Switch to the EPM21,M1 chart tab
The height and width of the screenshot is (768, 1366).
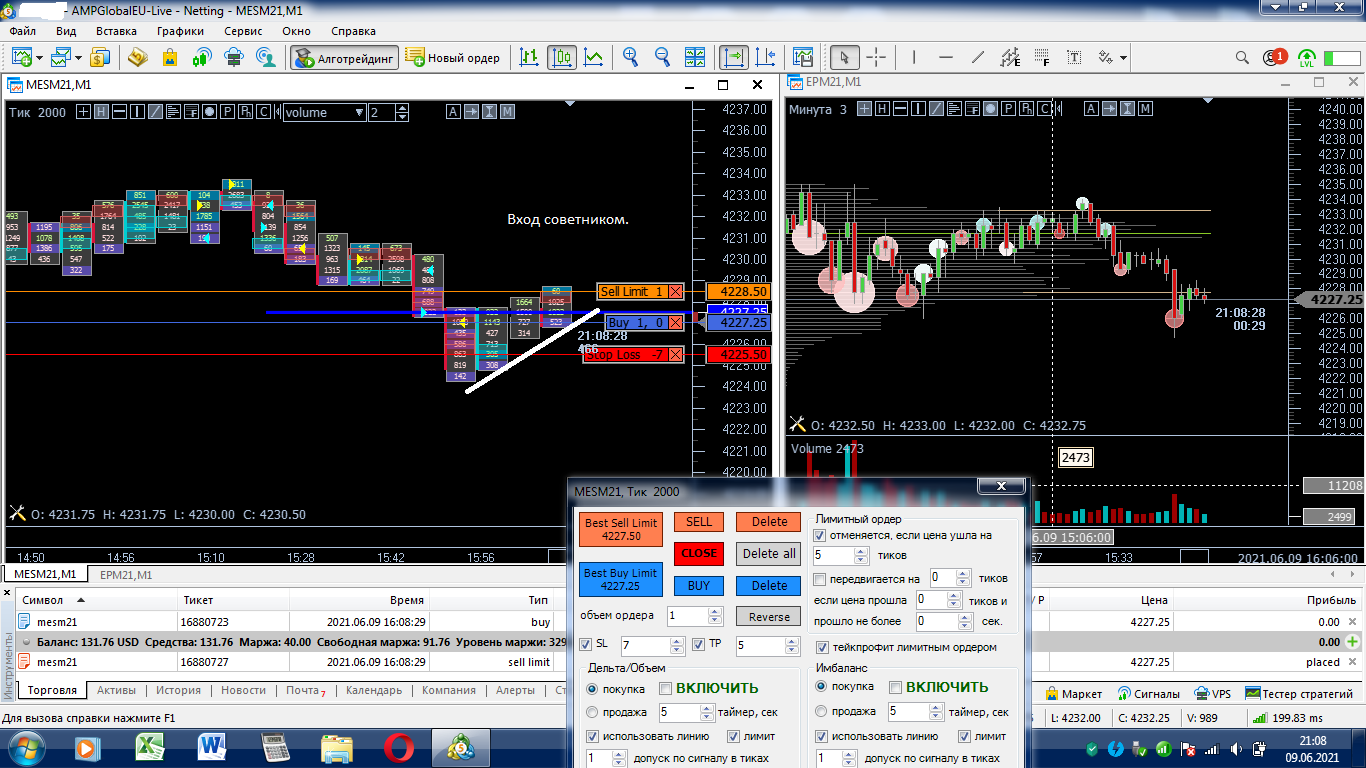pyautogui.click(x=126, y=575)
